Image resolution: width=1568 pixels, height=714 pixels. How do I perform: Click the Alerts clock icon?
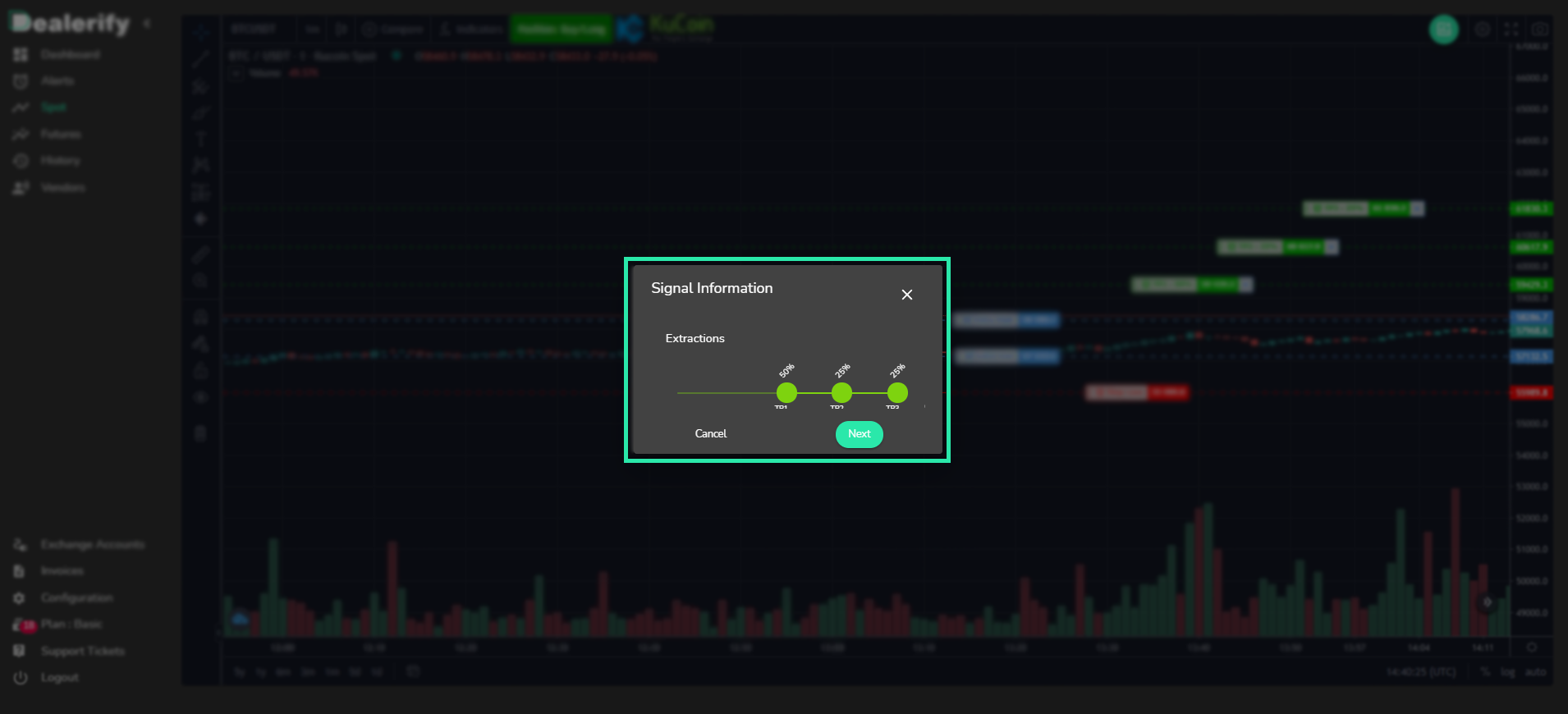point(21,80)
